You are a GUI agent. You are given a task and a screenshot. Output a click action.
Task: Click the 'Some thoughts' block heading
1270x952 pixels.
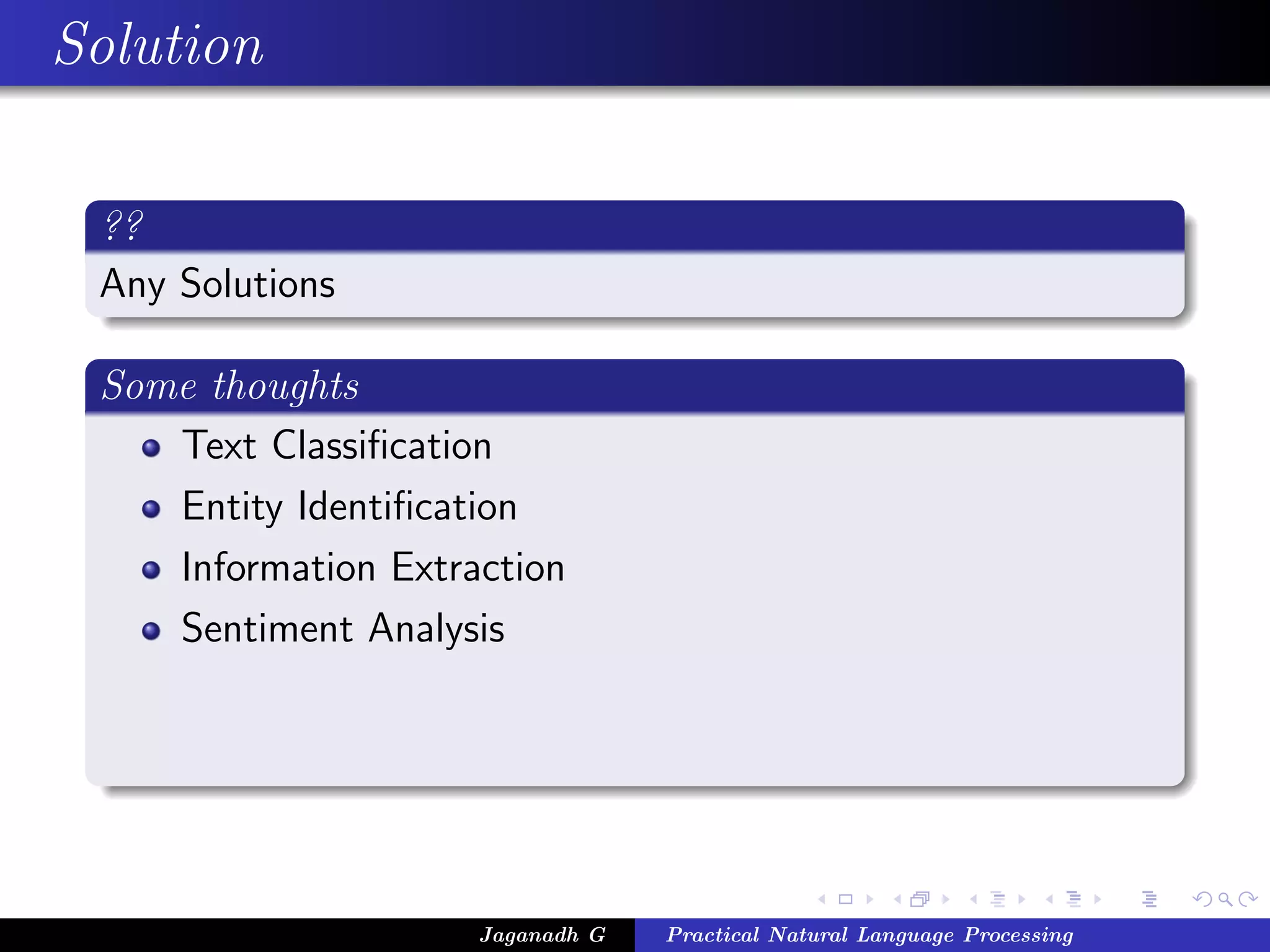(231, 386)
